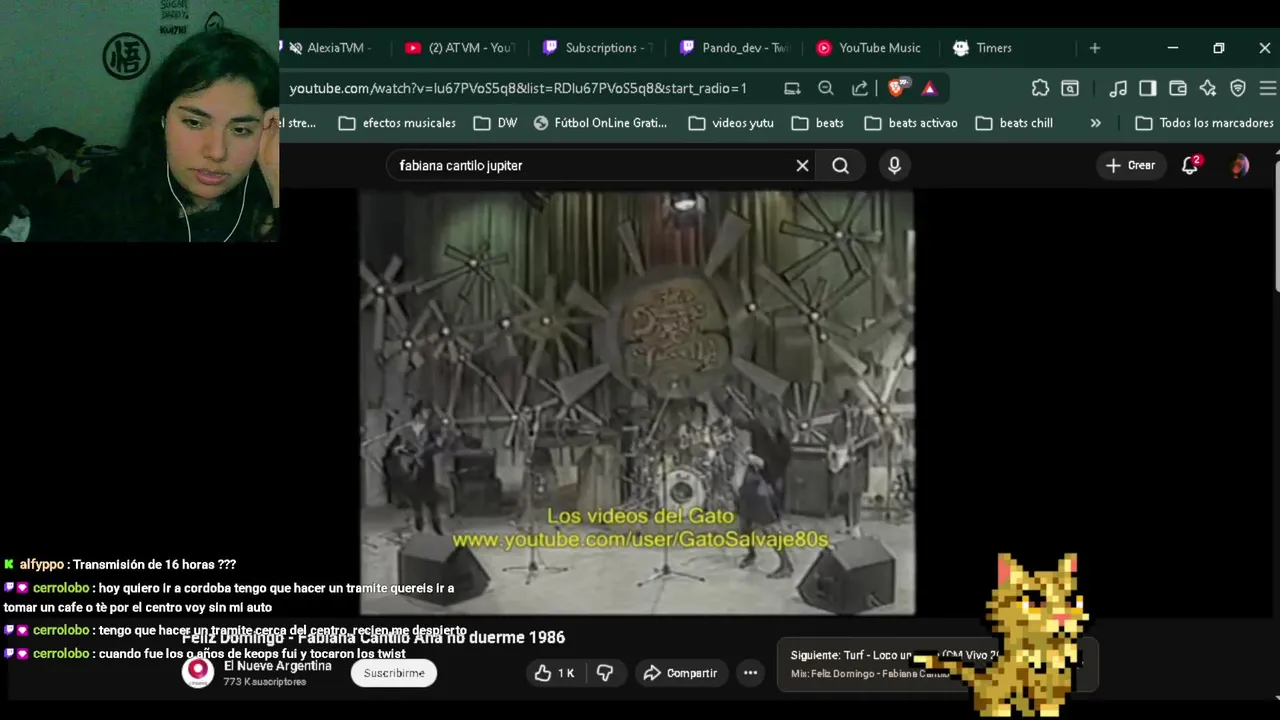Switch to the Subscriptions Twitch tab
Viewport: 1280px width, 720px height.
point(597,48)
